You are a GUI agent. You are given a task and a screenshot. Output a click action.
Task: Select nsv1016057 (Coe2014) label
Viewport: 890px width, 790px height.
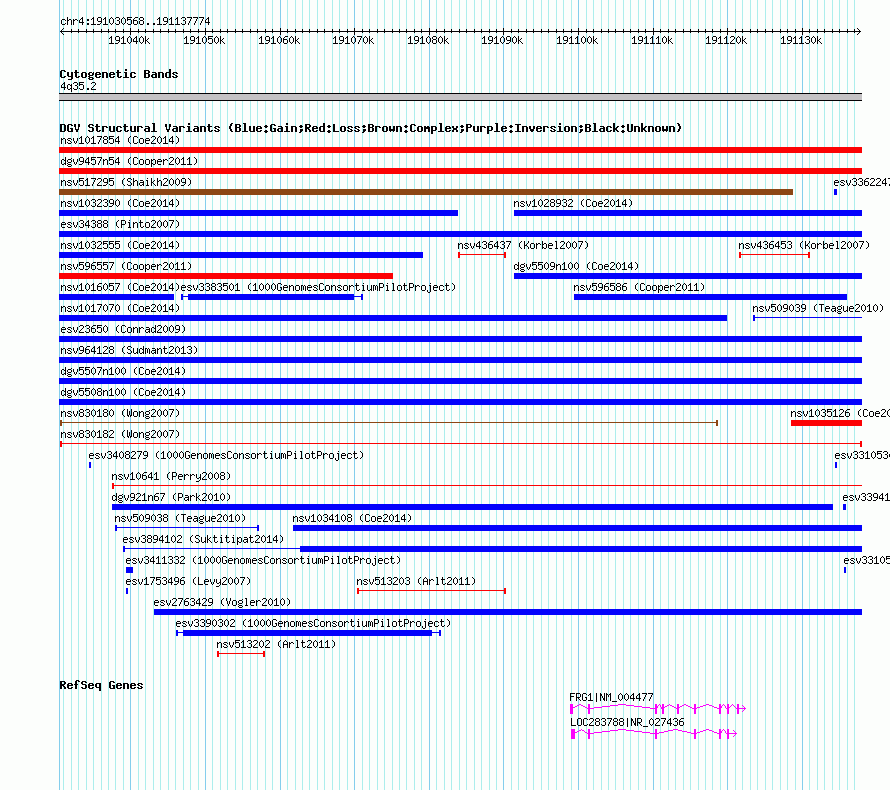pyautogui.click(x=120, y=287)
